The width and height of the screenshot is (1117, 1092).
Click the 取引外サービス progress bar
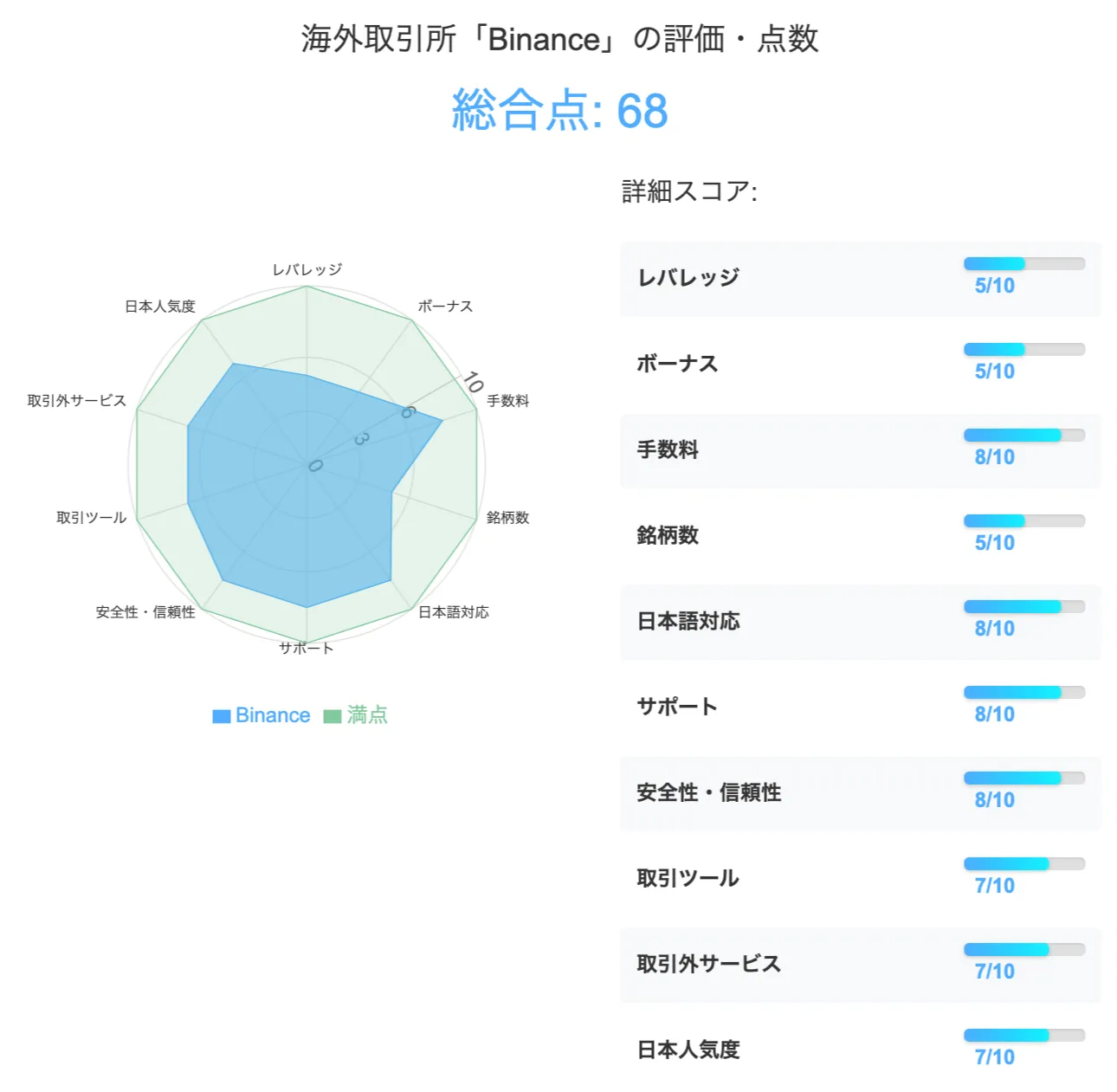click(1024, 950)
